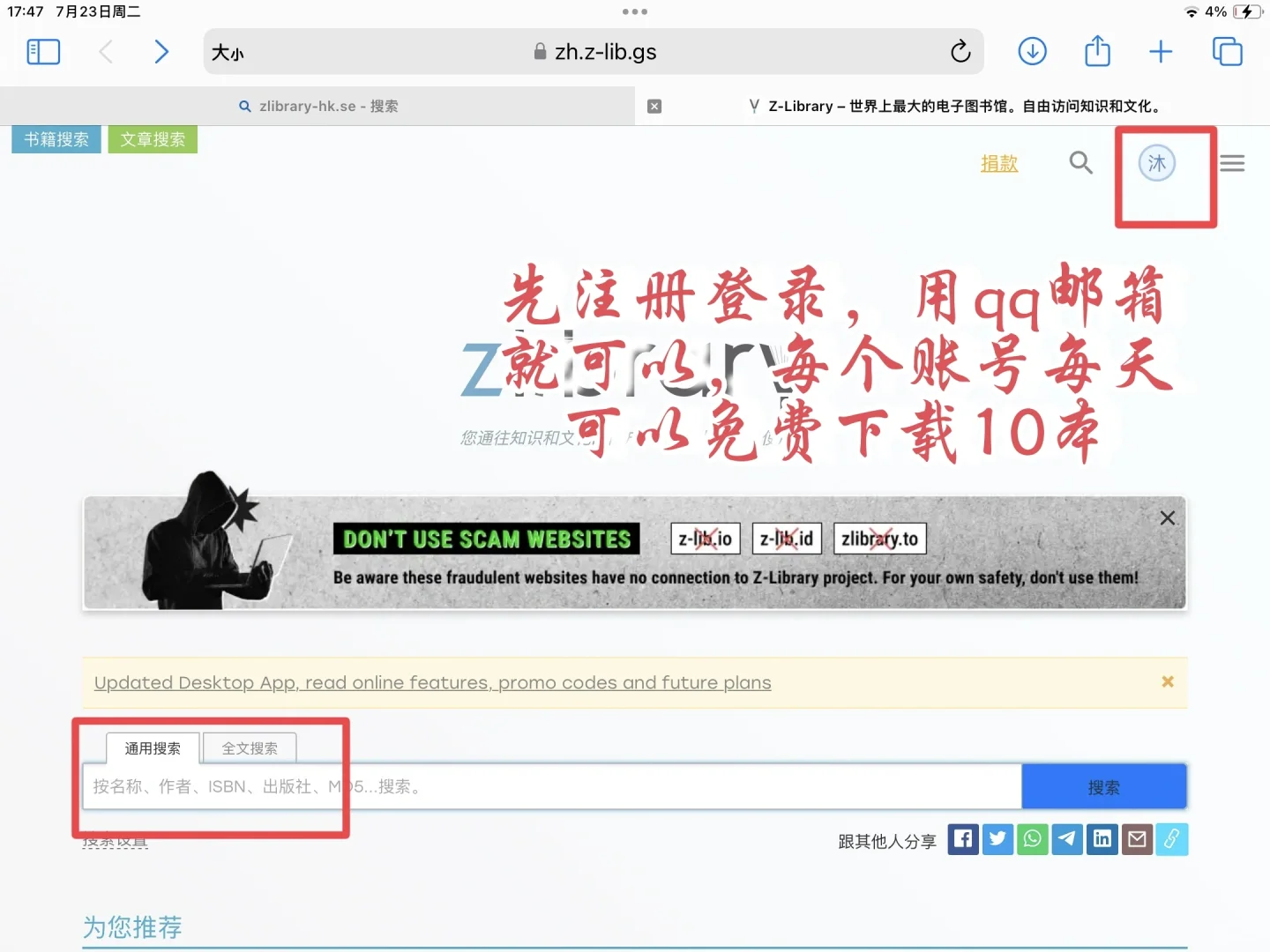Tap the battery indicator in the status bar
The height and width of the screenshot is (952, 1270).
(x=1247, y=11)
